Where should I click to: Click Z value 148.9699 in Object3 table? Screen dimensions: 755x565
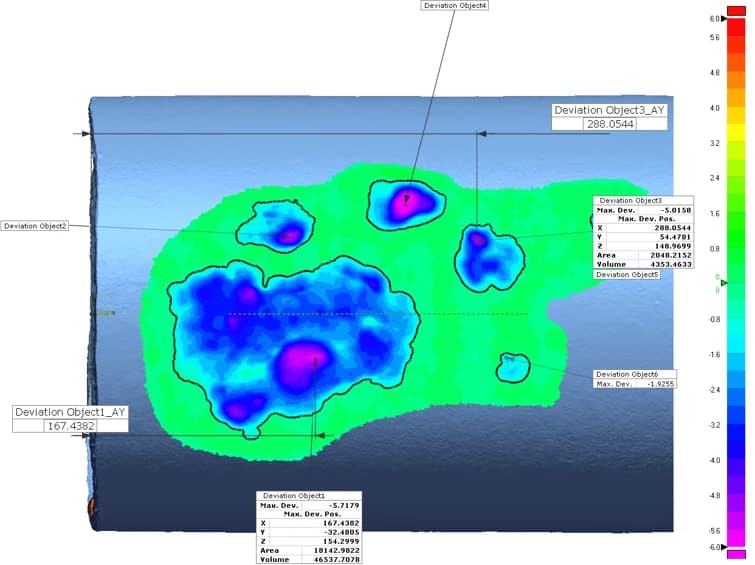tap(672, 246)
